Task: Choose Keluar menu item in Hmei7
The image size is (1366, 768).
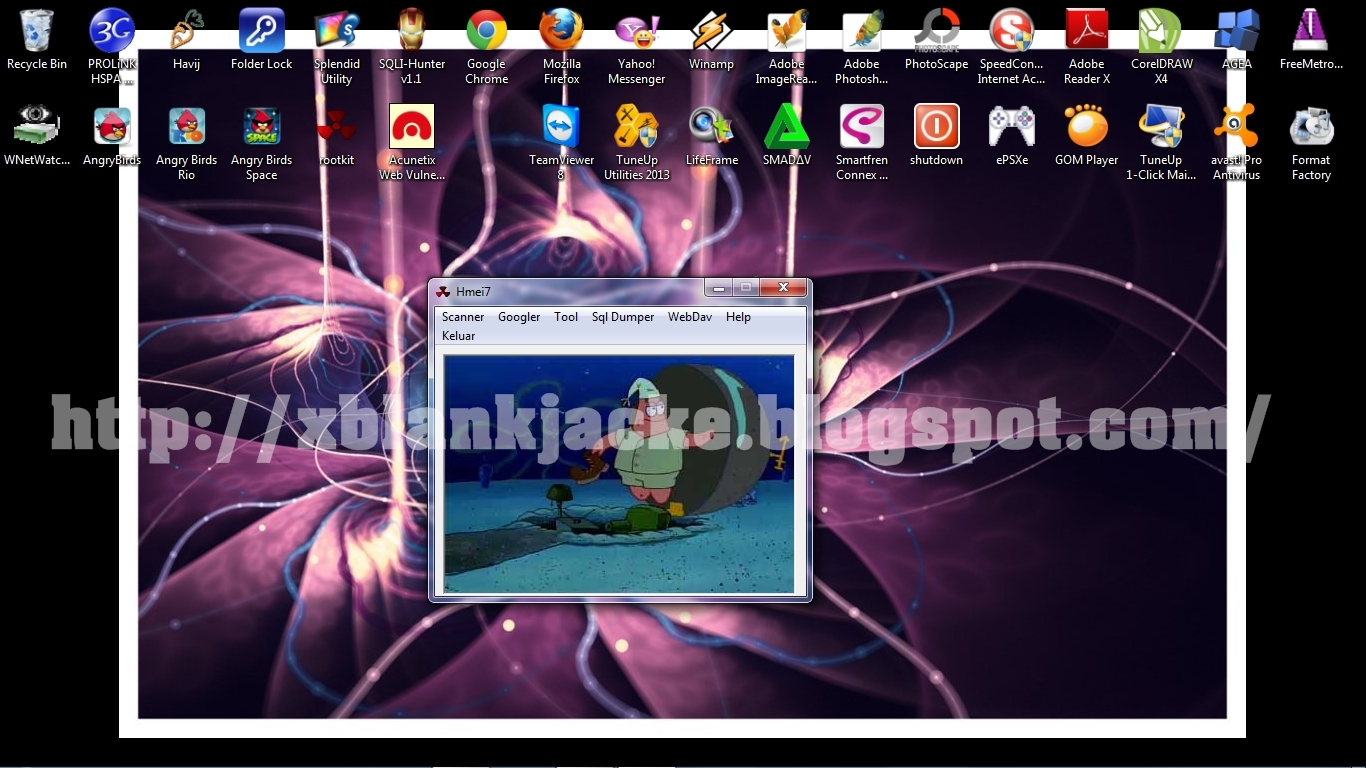Action: 459,336
